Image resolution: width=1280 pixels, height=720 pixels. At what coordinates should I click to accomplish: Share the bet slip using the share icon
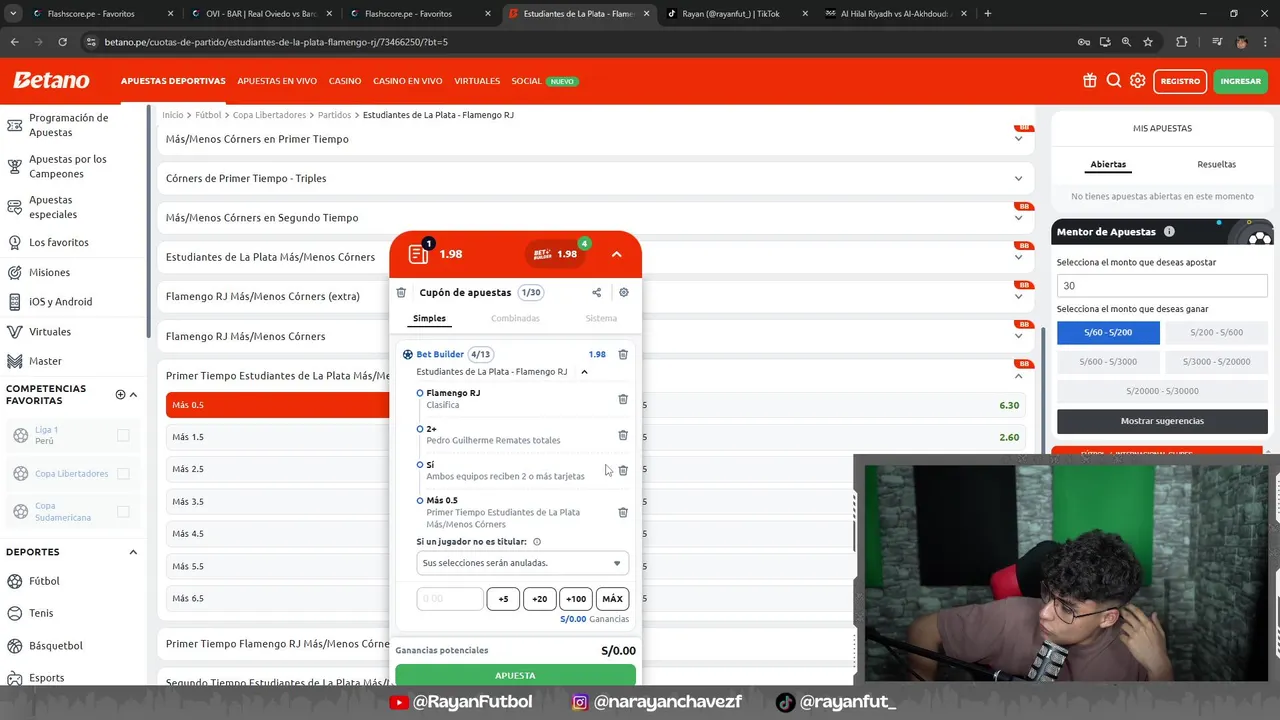click(597, 293)
